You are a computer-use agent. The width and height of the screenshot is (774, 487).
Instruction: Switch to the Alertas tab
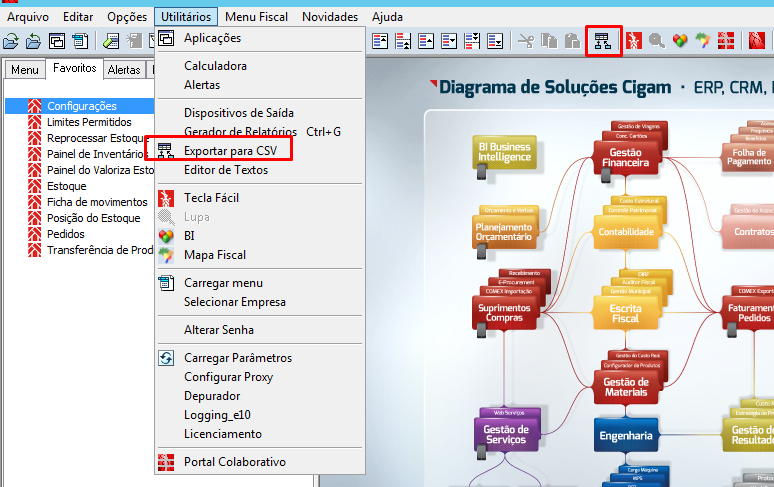pyautogui.click(x=124, y=70)
